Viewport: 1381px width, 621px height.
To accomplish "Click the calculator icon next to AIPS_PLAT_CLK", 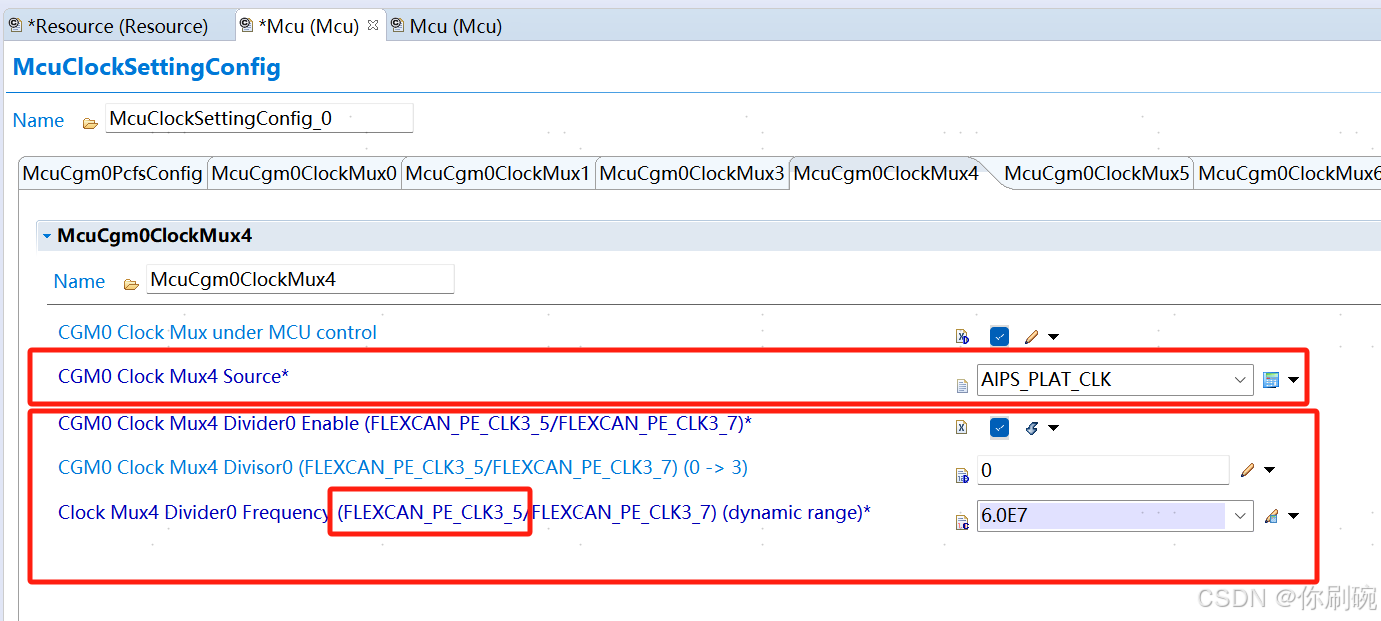I will pyautogui.click(x=1271, y=380).
